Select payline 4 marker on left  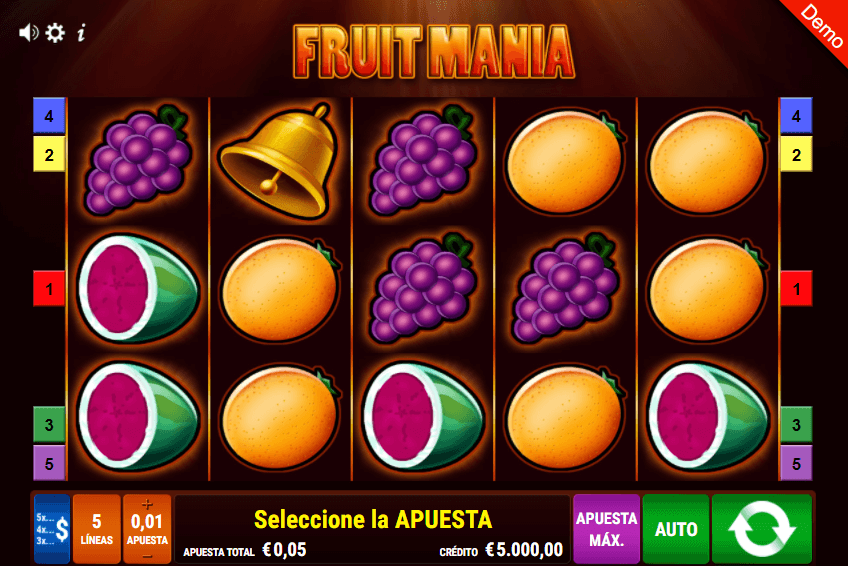(49, 116)
